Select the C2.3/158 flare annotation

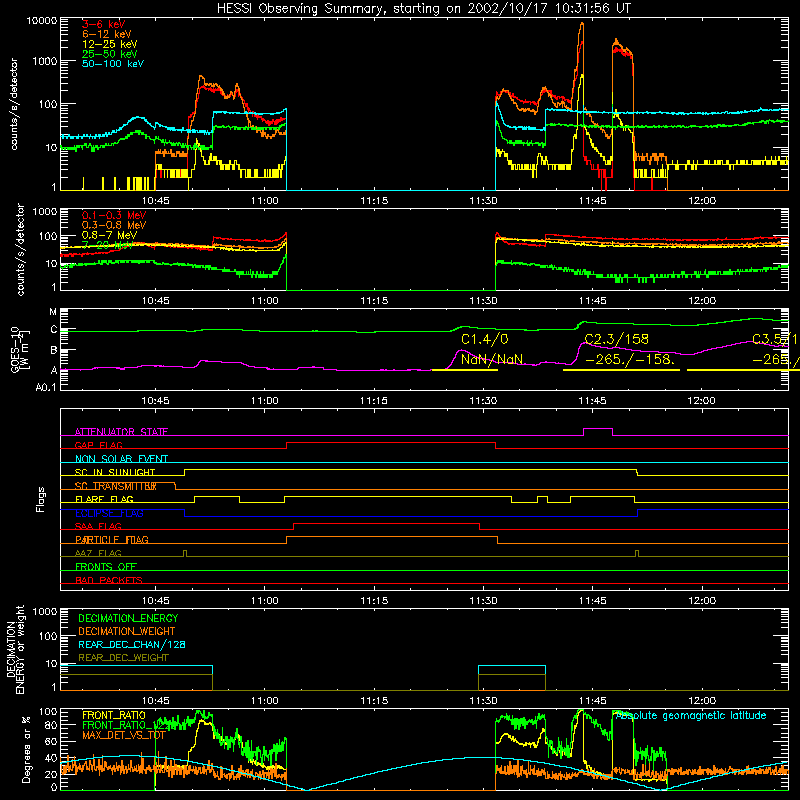point(616,339)
